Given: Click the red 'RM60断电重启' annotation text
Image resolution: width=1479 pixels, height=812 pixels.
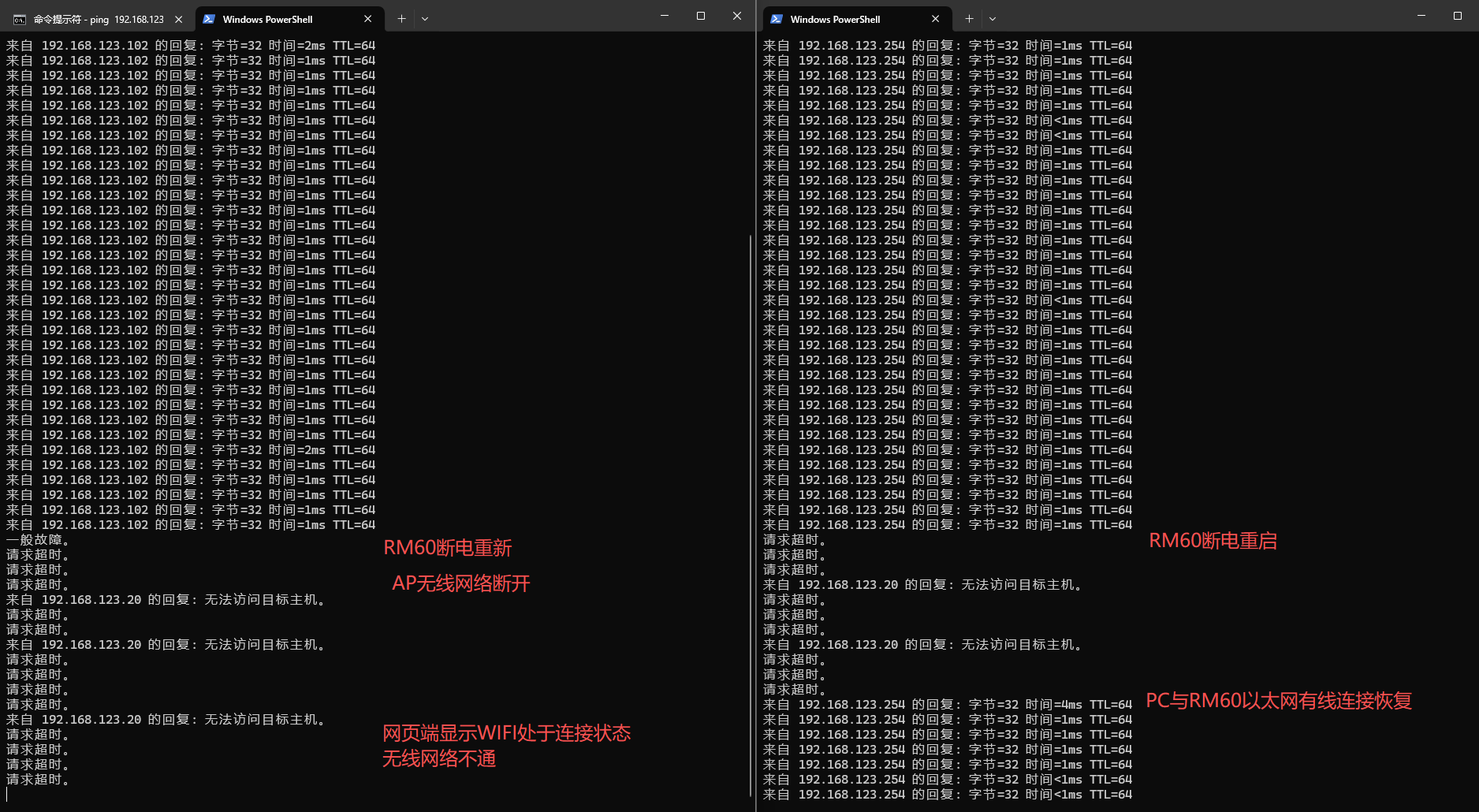Looking at the screenshot, I should tap(1213, 541).
